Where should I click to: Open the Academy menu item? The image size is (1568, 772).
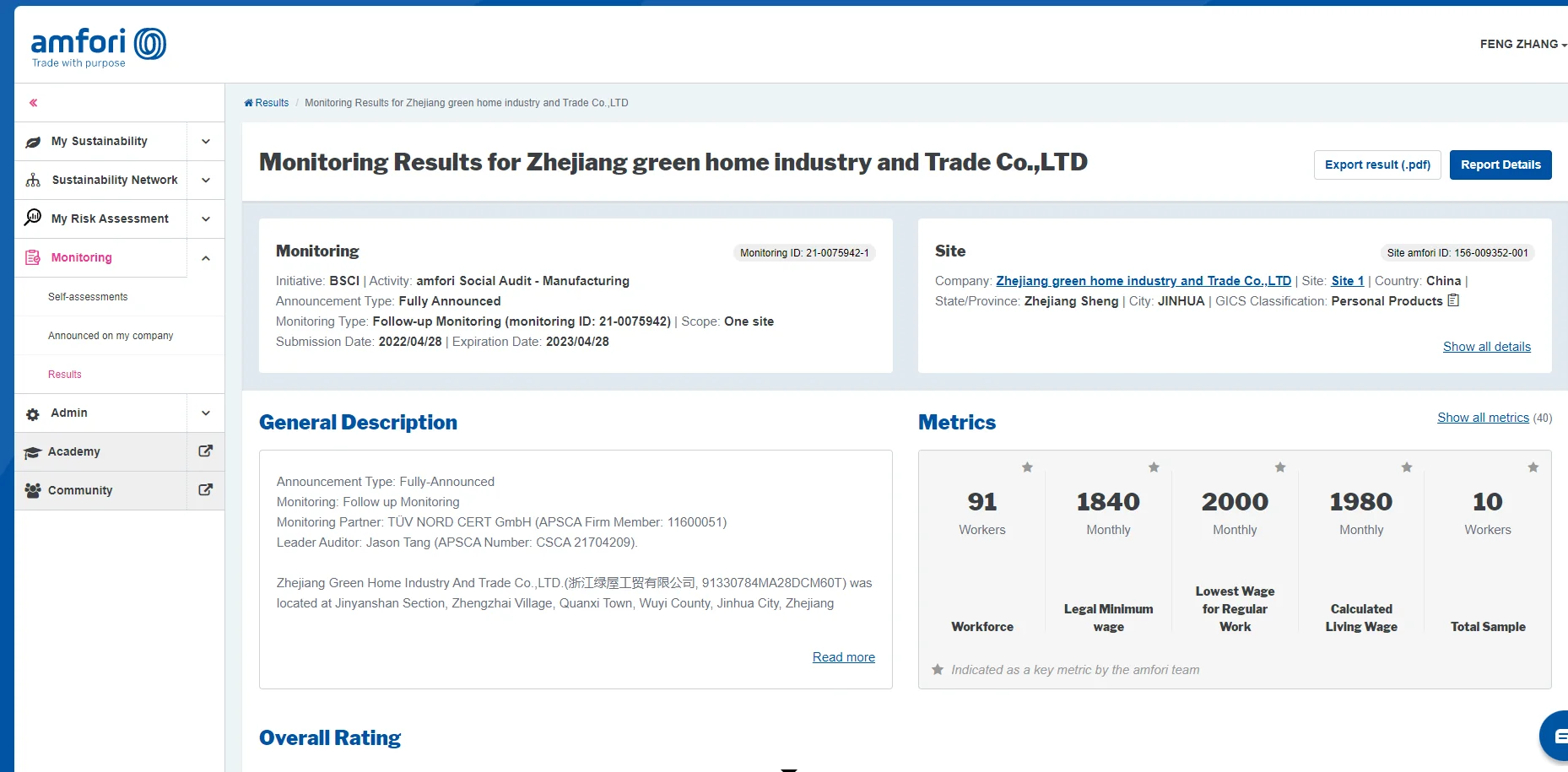pos(100,452)
